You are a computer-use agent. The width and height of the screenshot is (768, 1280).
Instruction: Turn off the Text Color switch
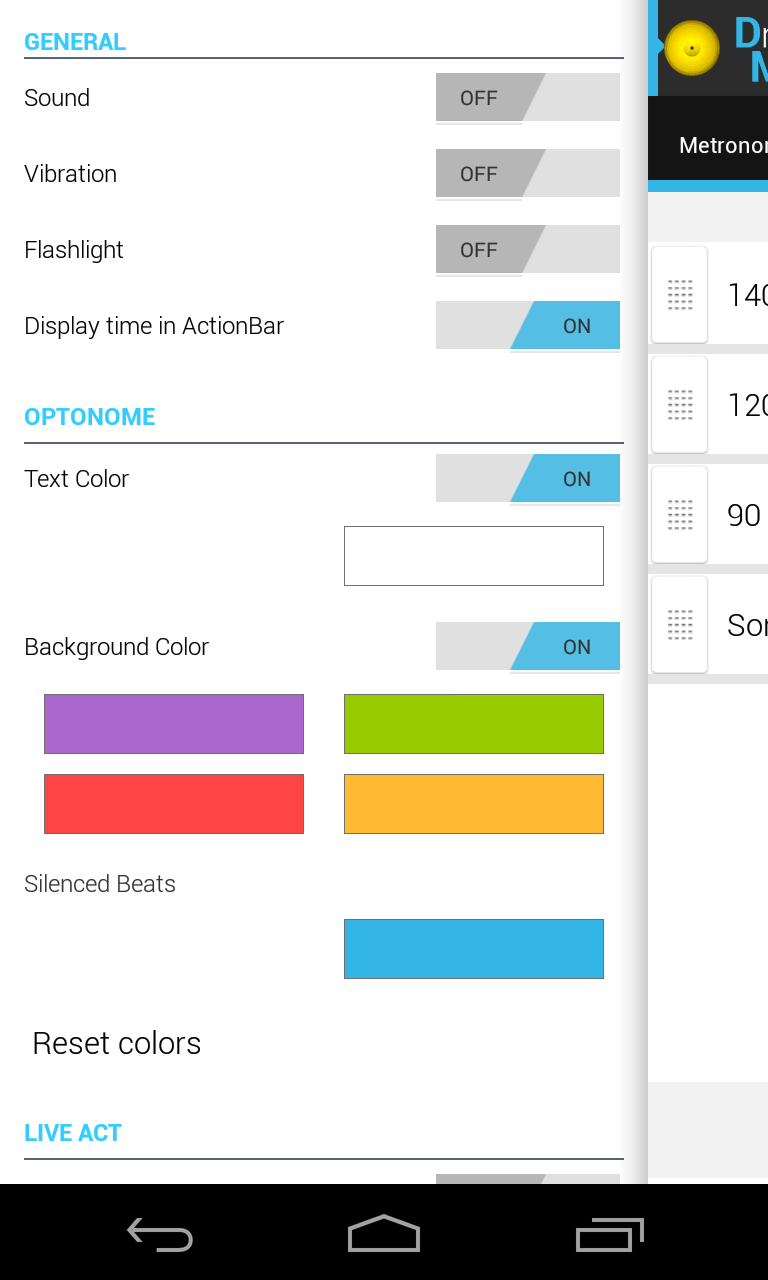[x=527, y=479]
